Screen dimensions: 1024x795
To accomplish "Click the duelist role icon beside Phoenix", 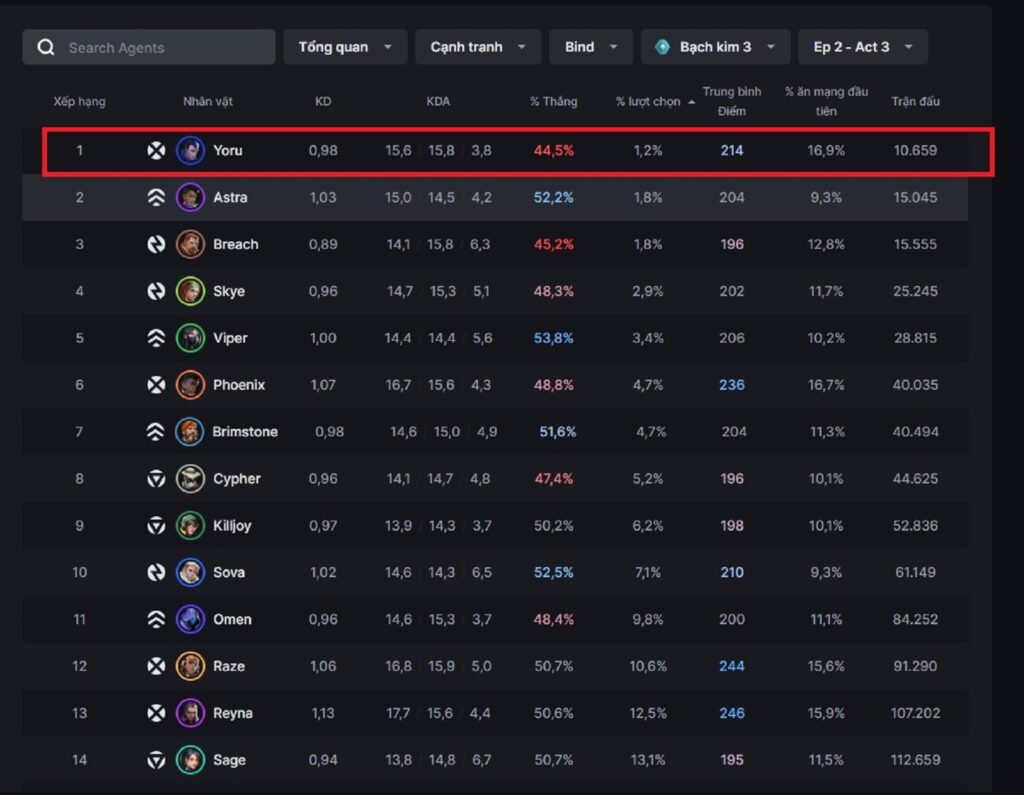I will point(156,385).
